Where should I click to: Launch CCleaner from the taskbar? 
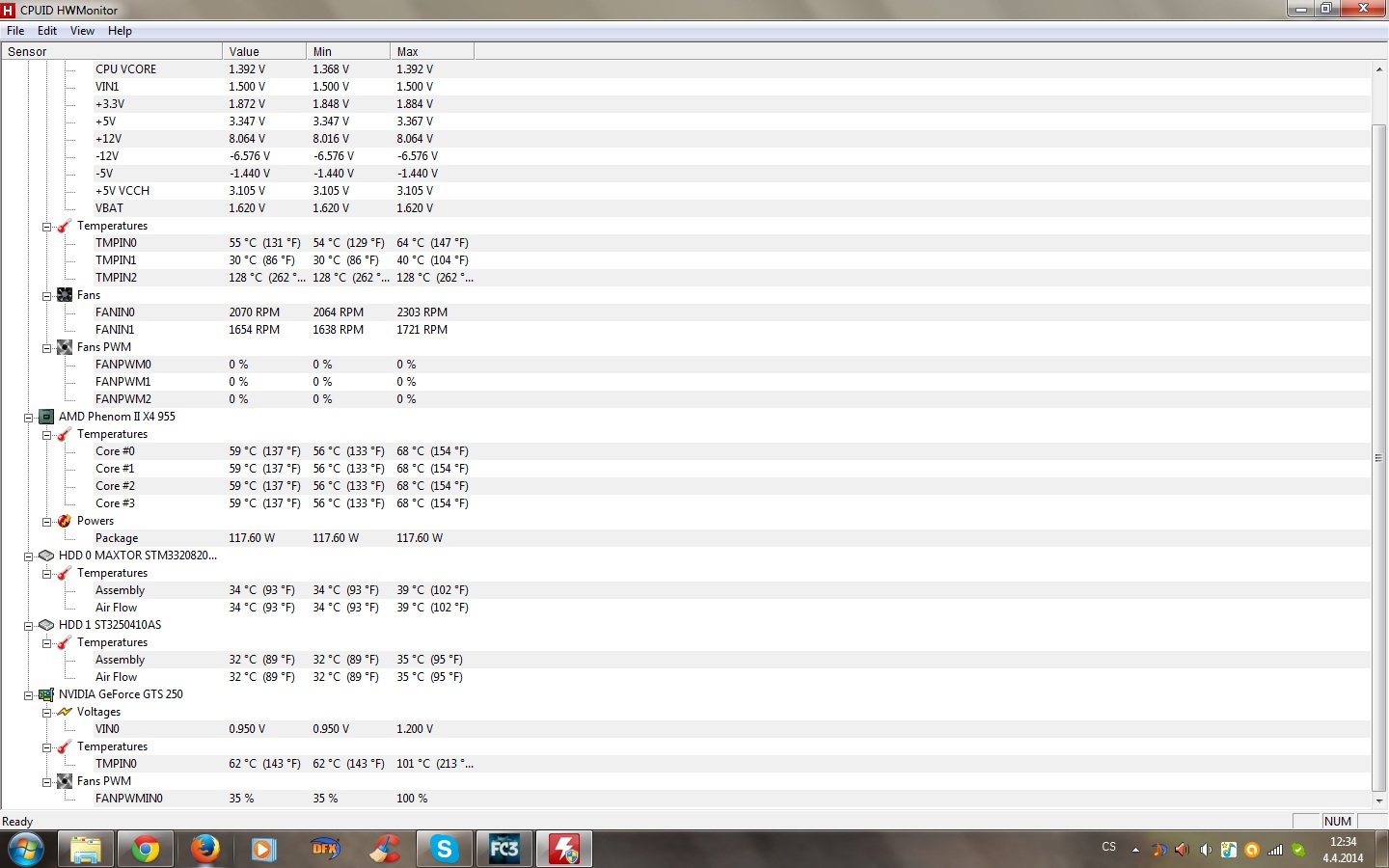point(385,850)
